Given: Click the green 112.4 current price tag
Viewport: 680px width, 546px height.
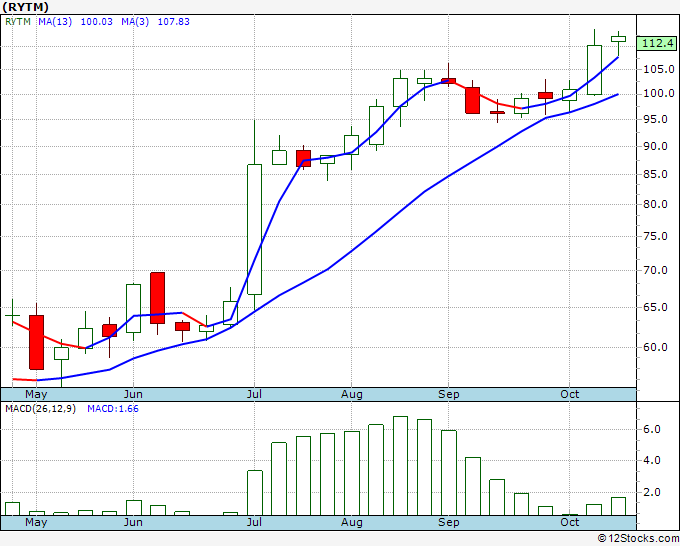Looking at the screenshot, I should click(657, 43).
